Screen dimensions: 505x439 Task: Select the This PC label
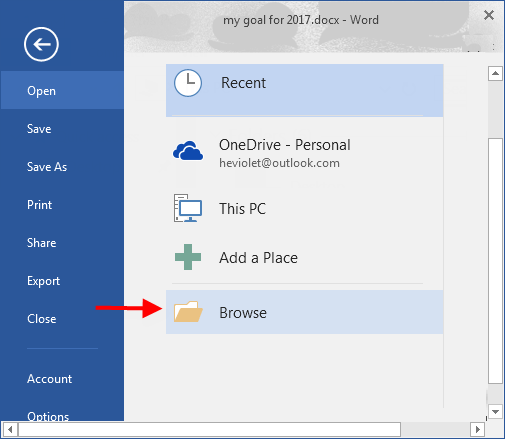point(242,209)
